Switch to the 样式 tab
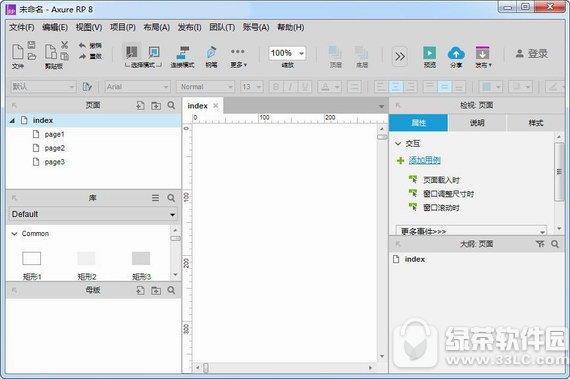Image resolution: width=570 pixels, height=379 pixels. coord(535,123)
